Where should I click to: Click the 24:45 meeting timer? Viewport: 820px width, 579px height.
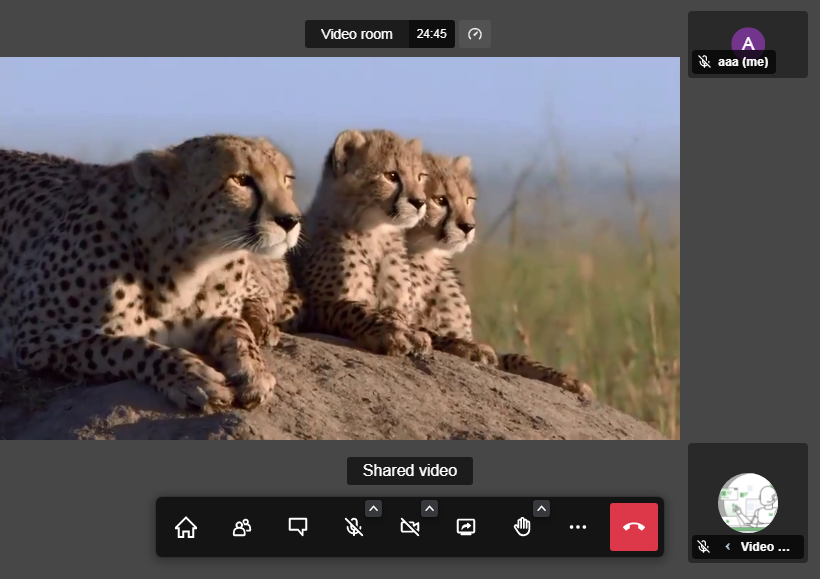pyautogui.click(x=431, y=34)
